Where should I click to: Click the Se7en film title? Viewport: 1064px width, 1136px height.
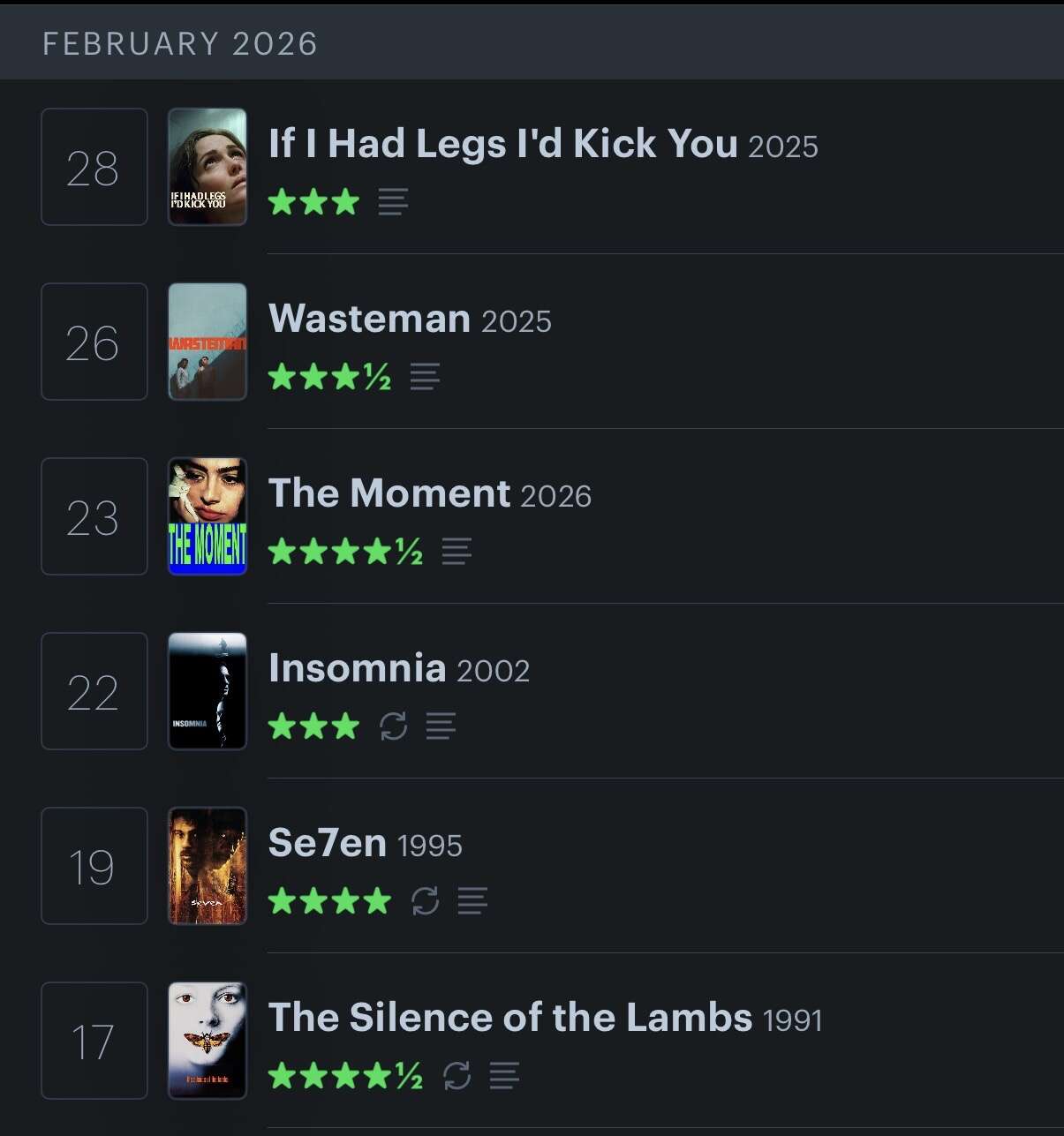(x=327, y=843)
